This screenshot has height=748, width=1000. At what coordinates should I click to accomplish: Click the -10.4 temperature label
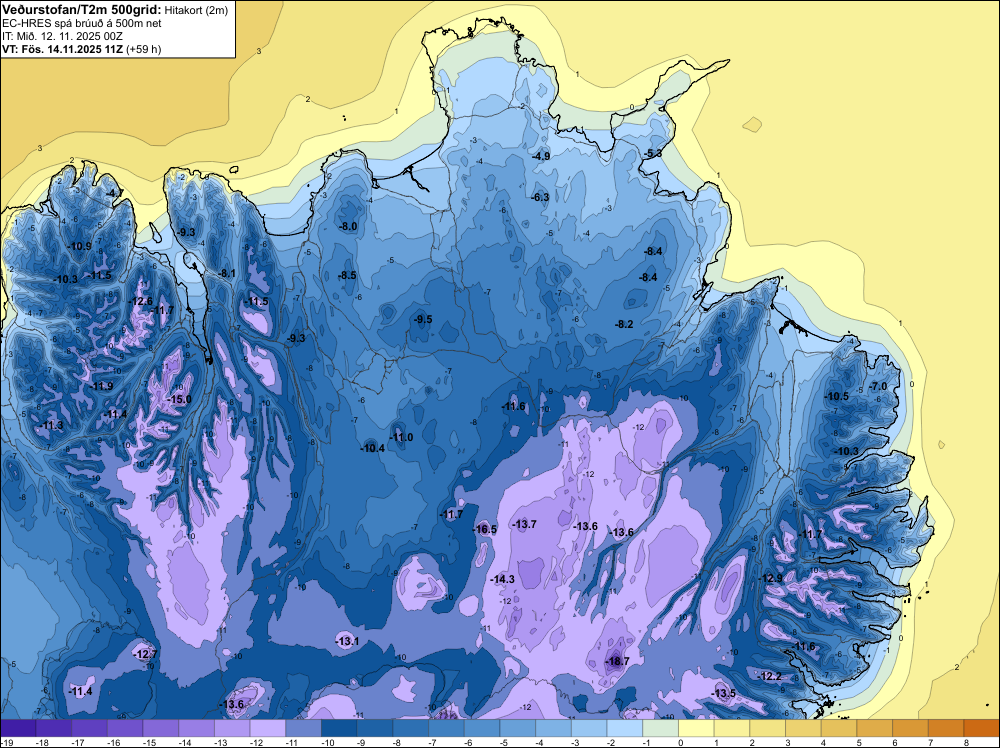[x=373, y=448]
